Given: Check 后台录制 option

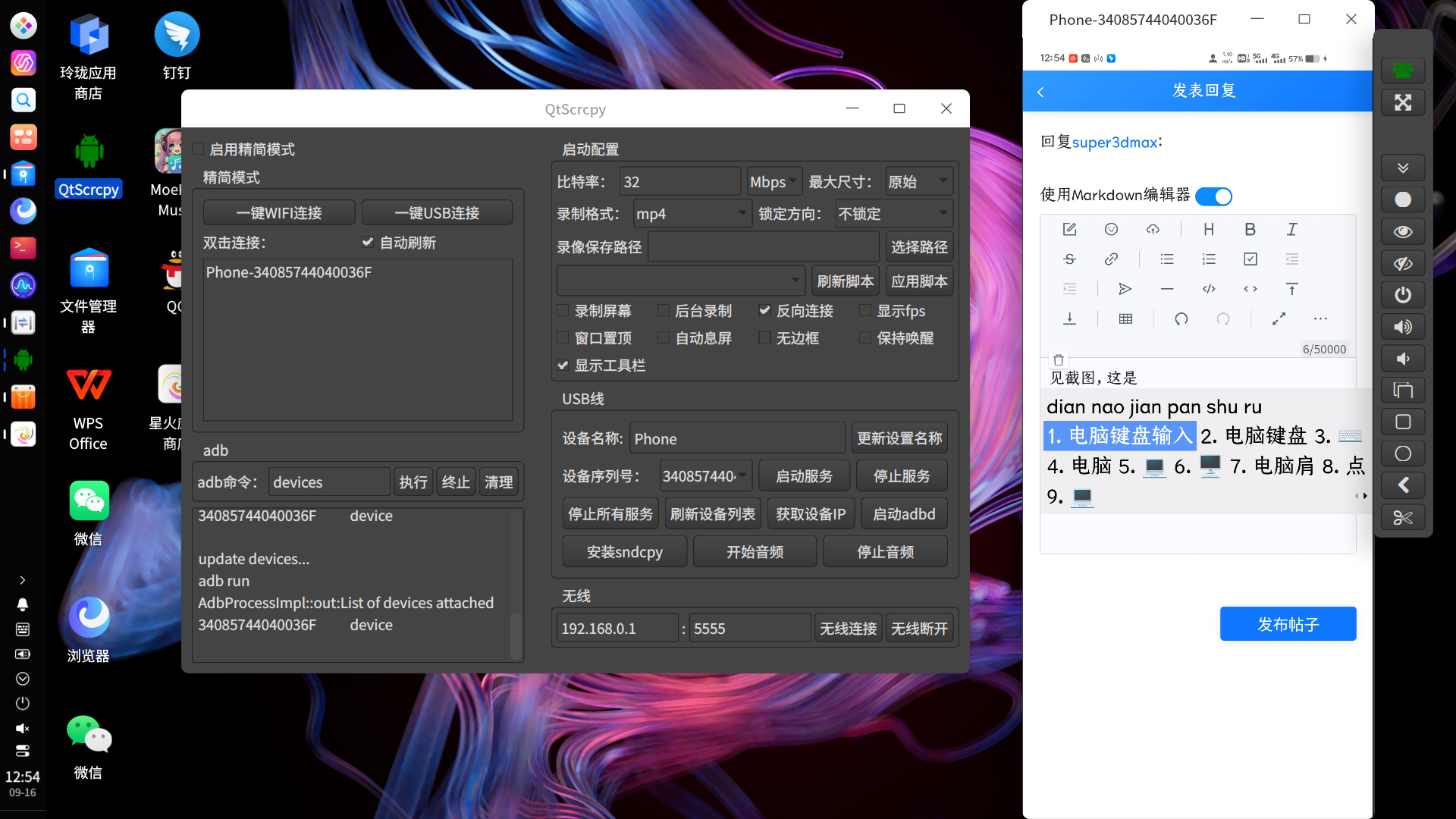Looking at the screenshot, I should click(x=663, y=311).
